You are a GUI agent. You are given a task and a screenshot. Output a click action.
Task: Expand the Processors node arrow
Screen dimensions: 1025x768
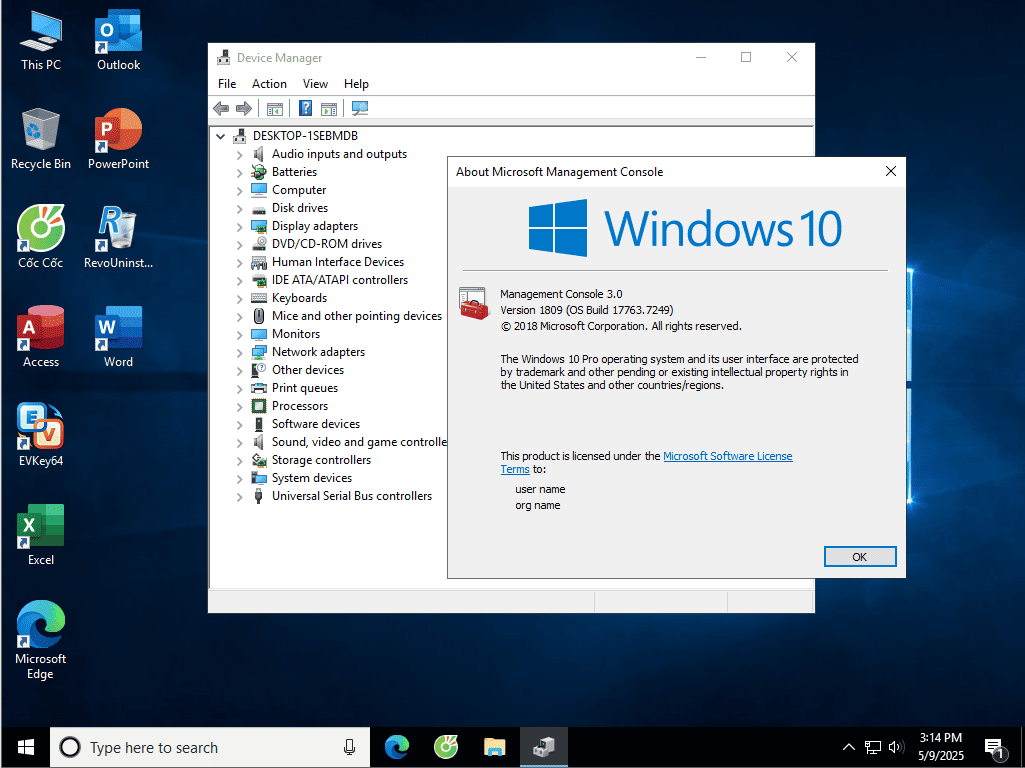239,407
